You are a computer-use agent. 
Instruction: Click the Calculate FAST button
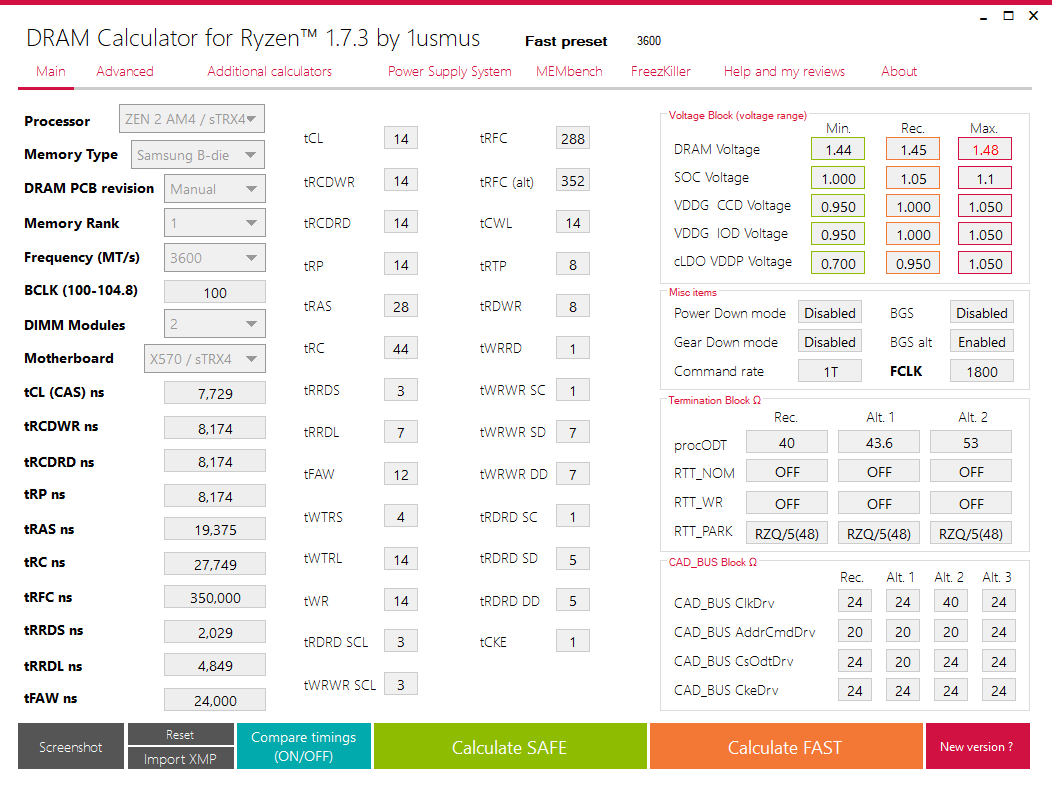click(x=786, y=746)
